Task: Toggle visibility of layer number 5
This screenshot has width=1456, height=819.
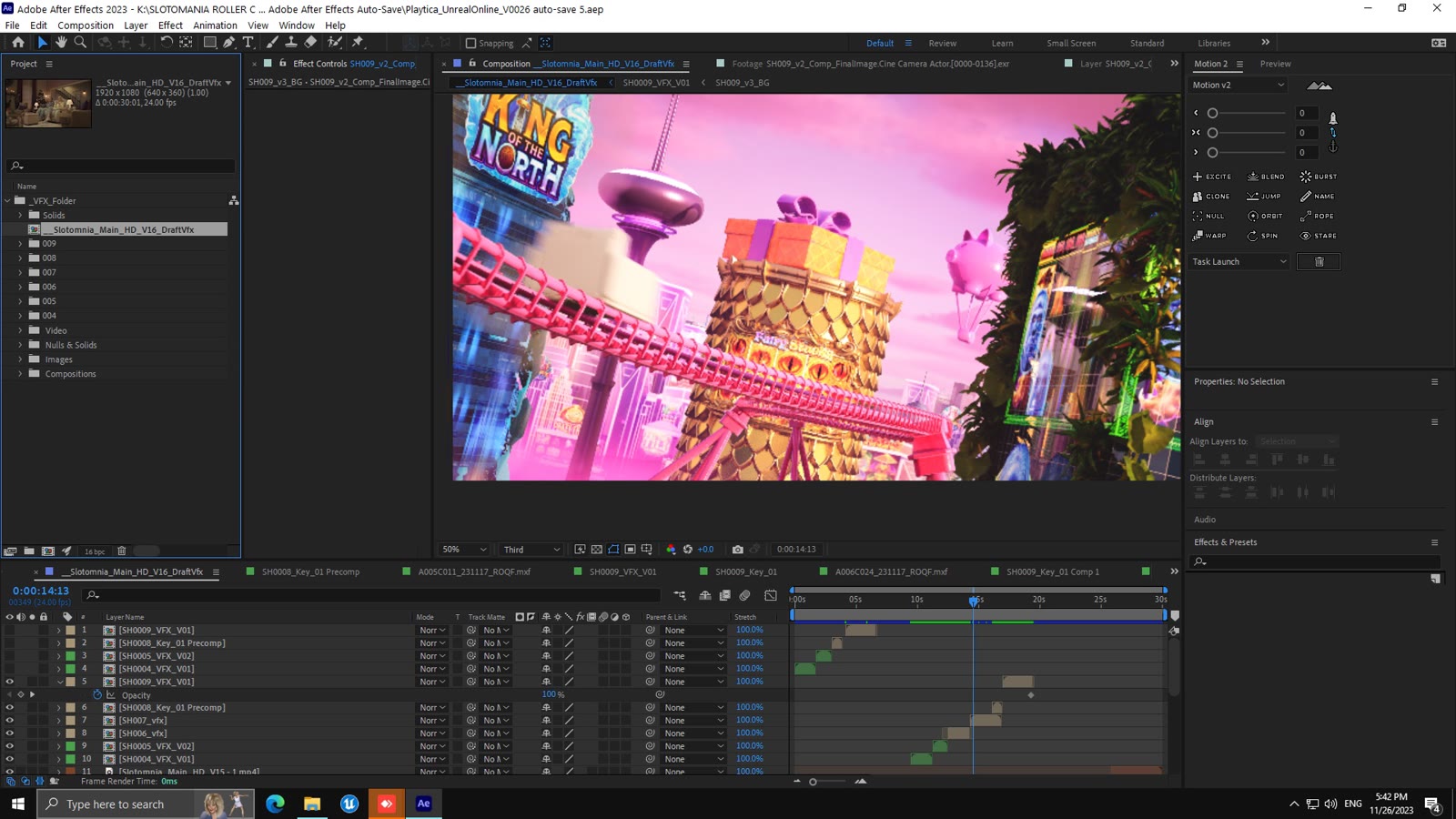Action: (x=10, y=682)
